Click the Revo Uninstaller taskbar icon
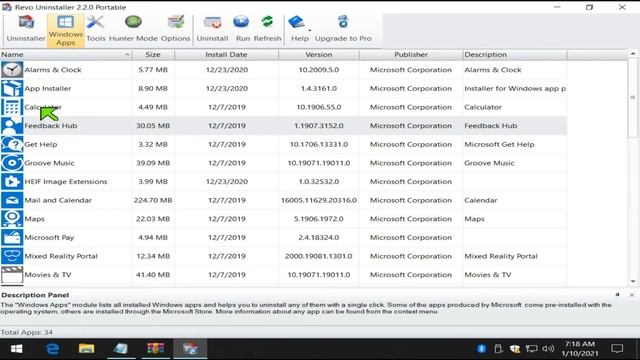 (190, 349)
